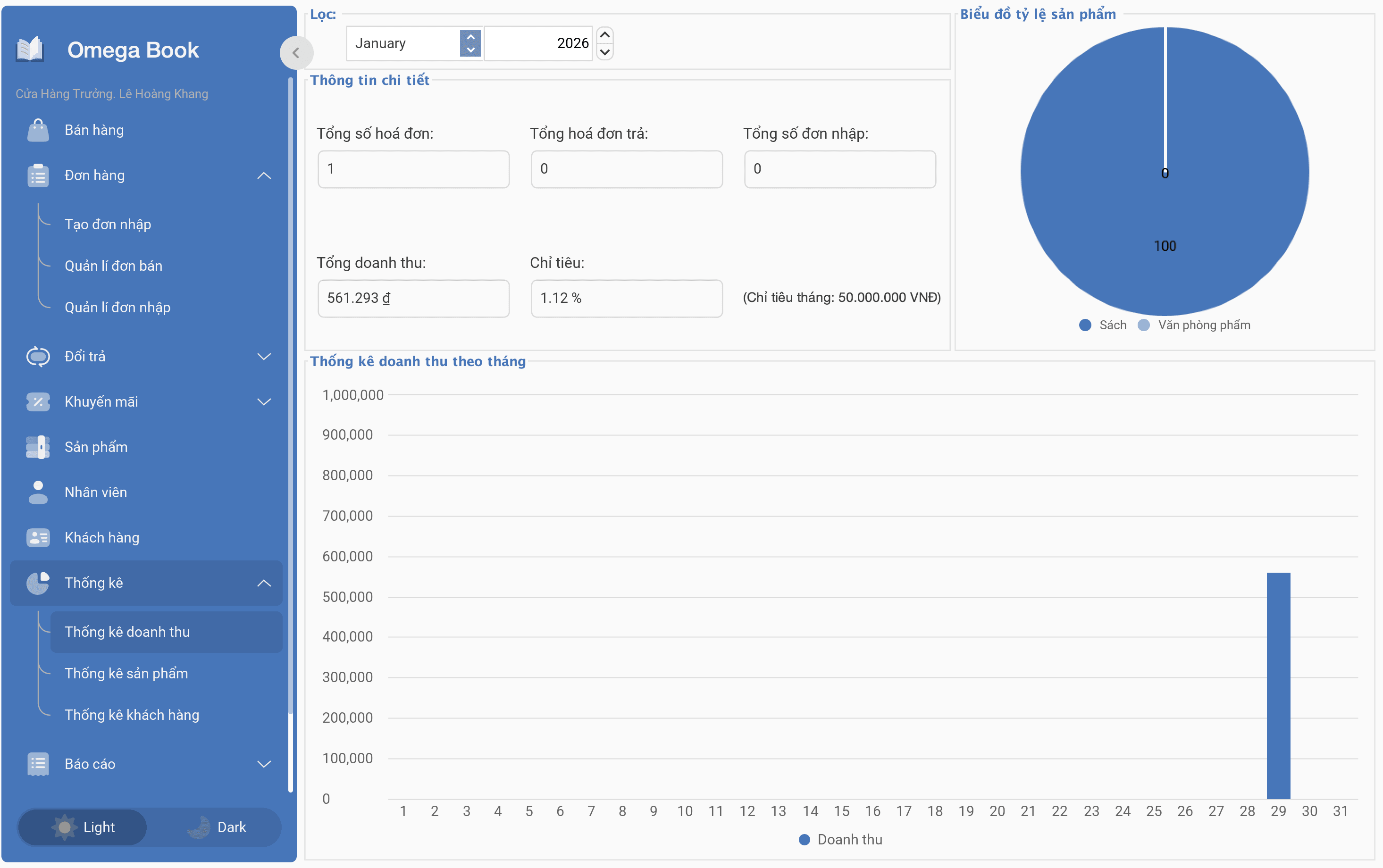Image resolution: width=1383 pixels, height=868 pixels.
Task: Open Quản lí đơn bán page
Action: pos(114,266)
